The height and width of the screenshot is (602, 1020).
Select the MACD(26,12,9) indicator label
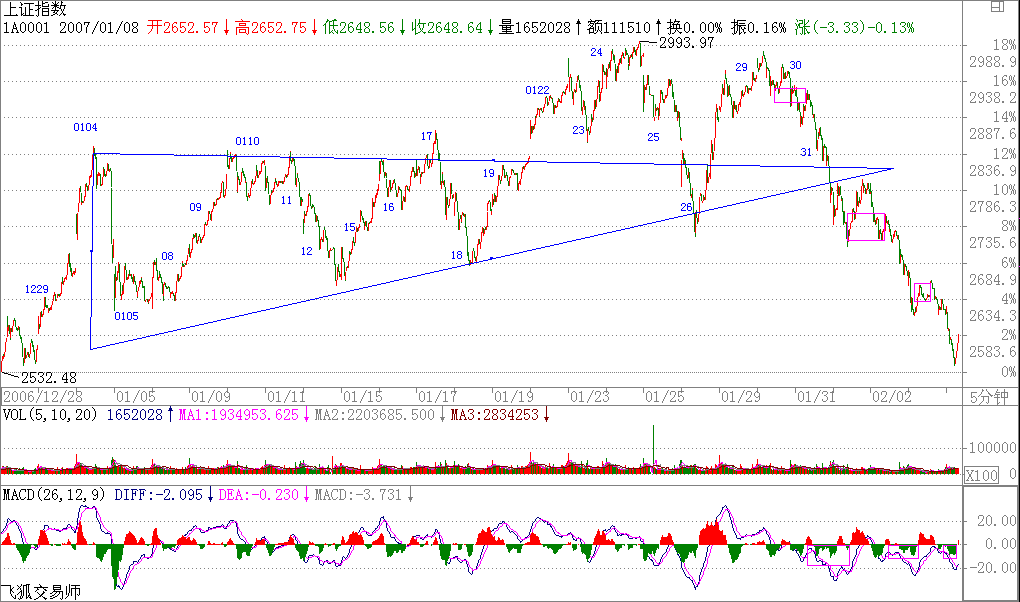tap(54, 494)
